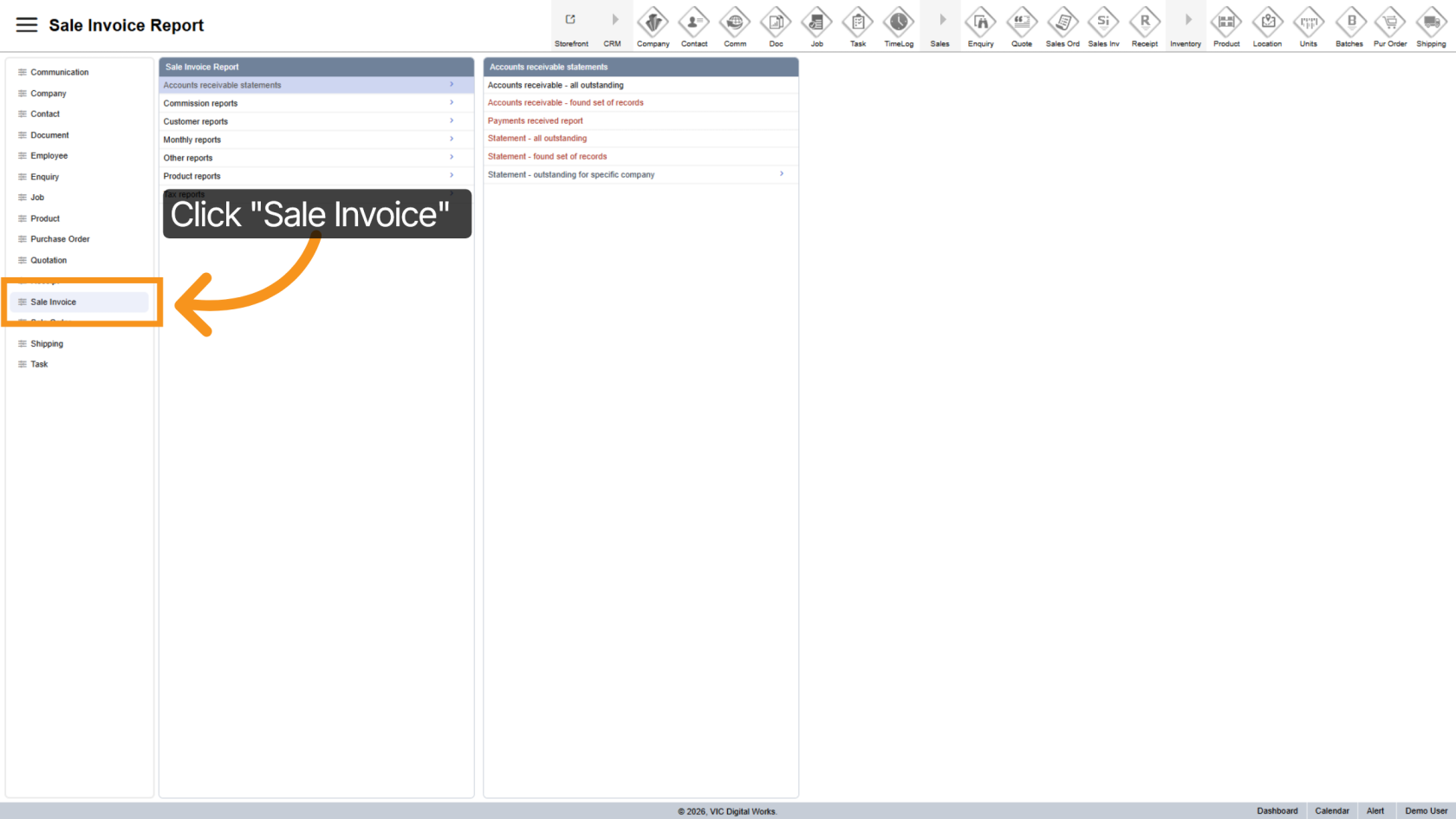The height and width of the screenshot is (819, 1456).
Task: Select Purchase Order in the sidebar
Action: pyautogui.click(x=60, y=239)
